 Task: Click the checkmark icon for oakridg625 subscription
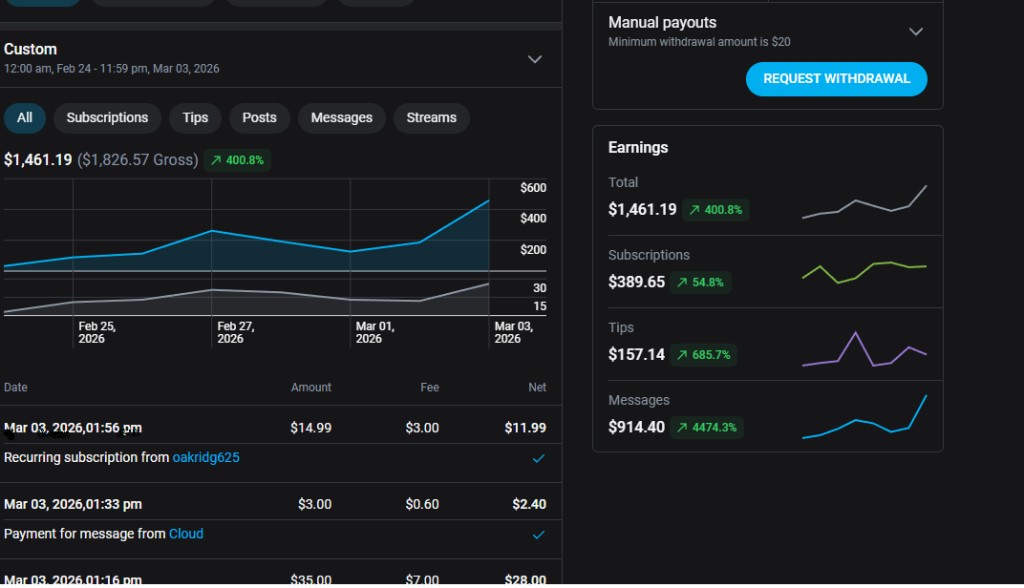pos(538,458)
